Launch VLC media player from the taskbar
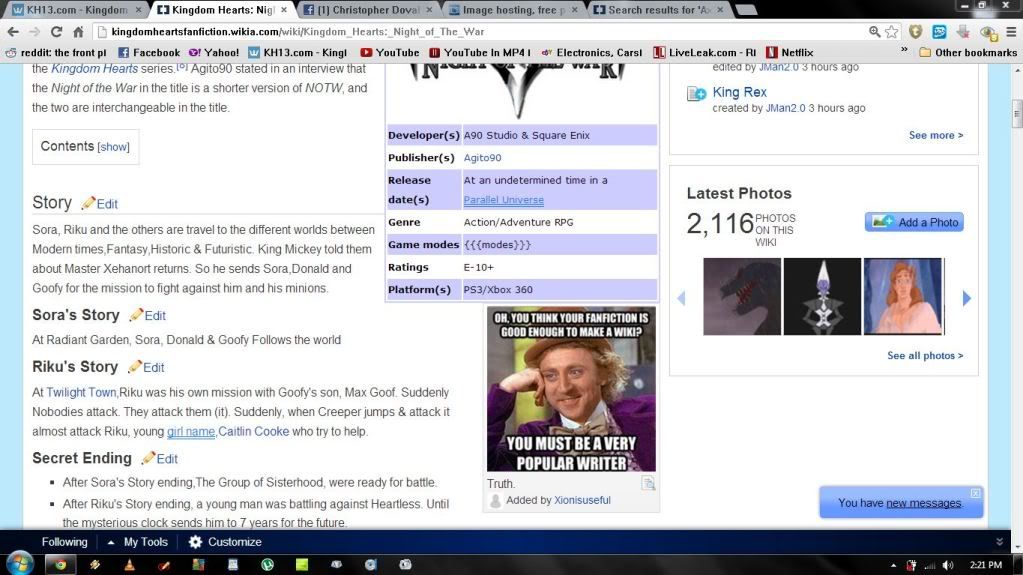The height and width of the screenshot is (575, 1023). 129,564
